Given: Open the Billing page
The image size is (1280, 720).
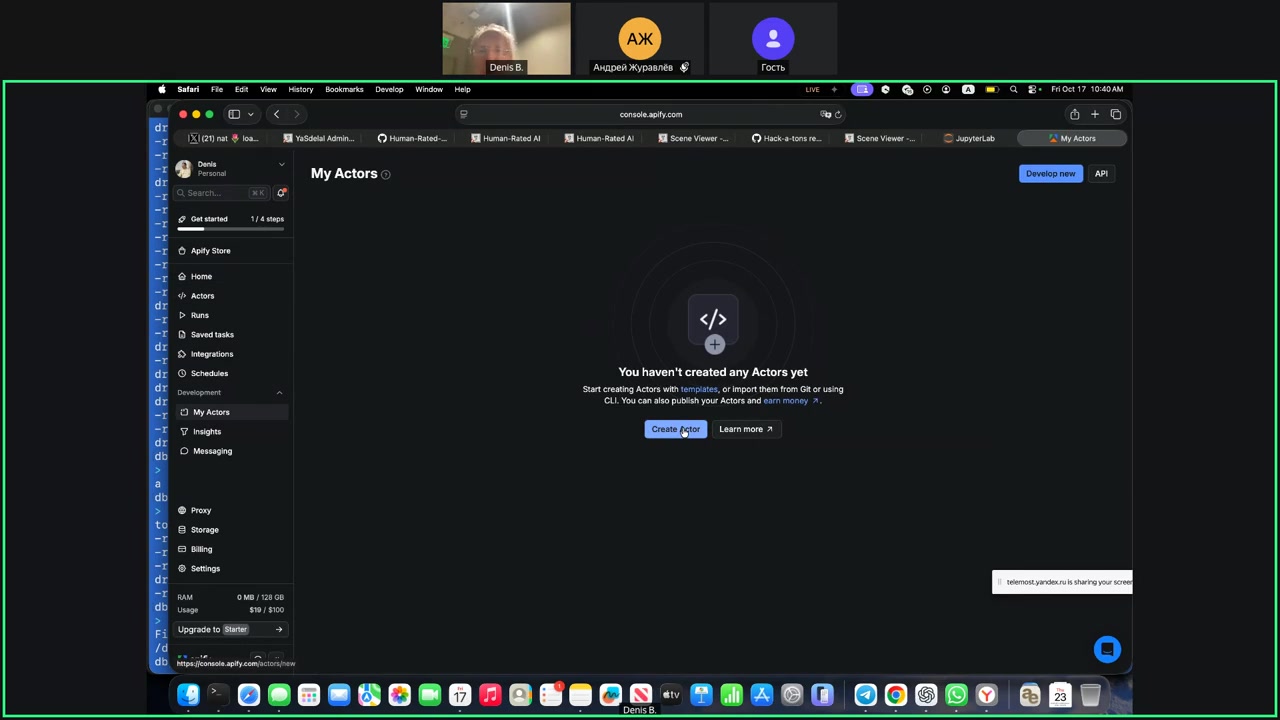Looking at the screenshot, I should click(x=201, y=549).
